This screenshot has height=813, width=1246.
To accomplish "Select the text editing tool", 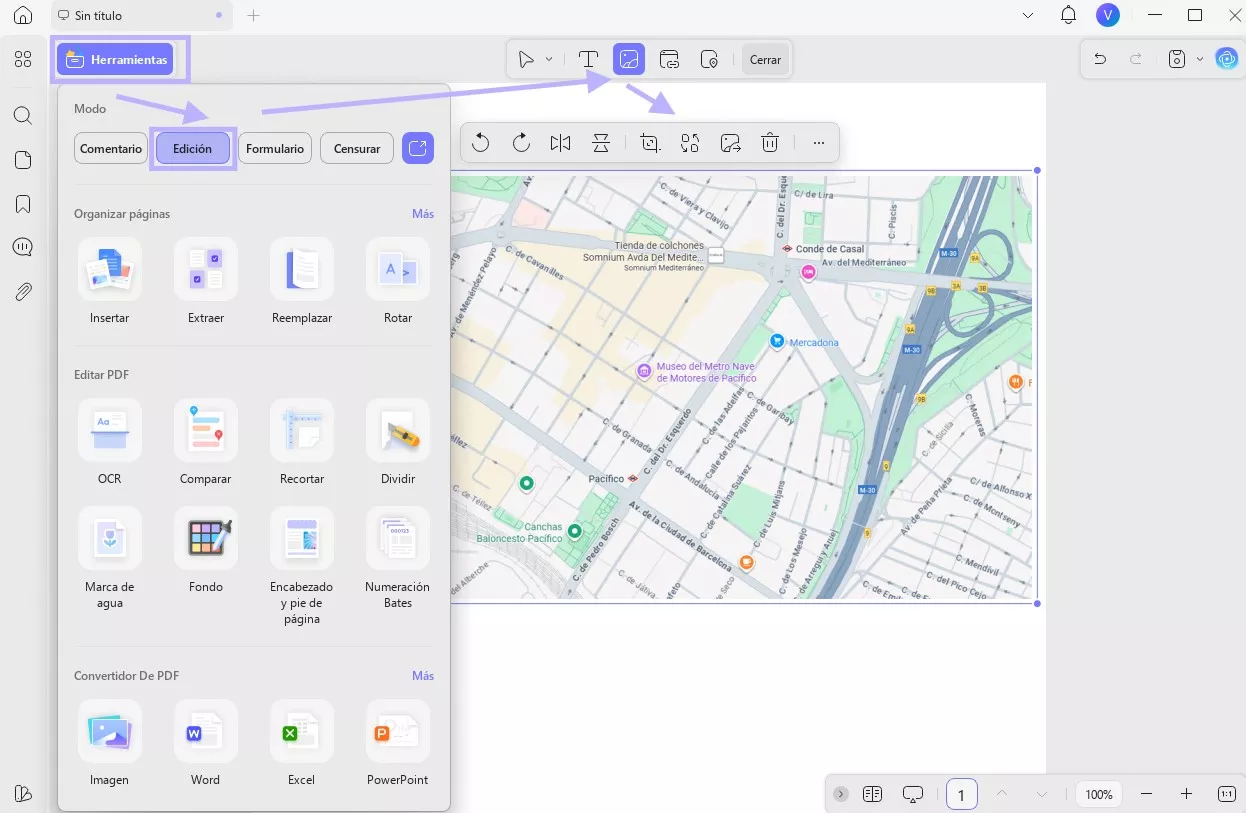I will (x=589, y=60).
